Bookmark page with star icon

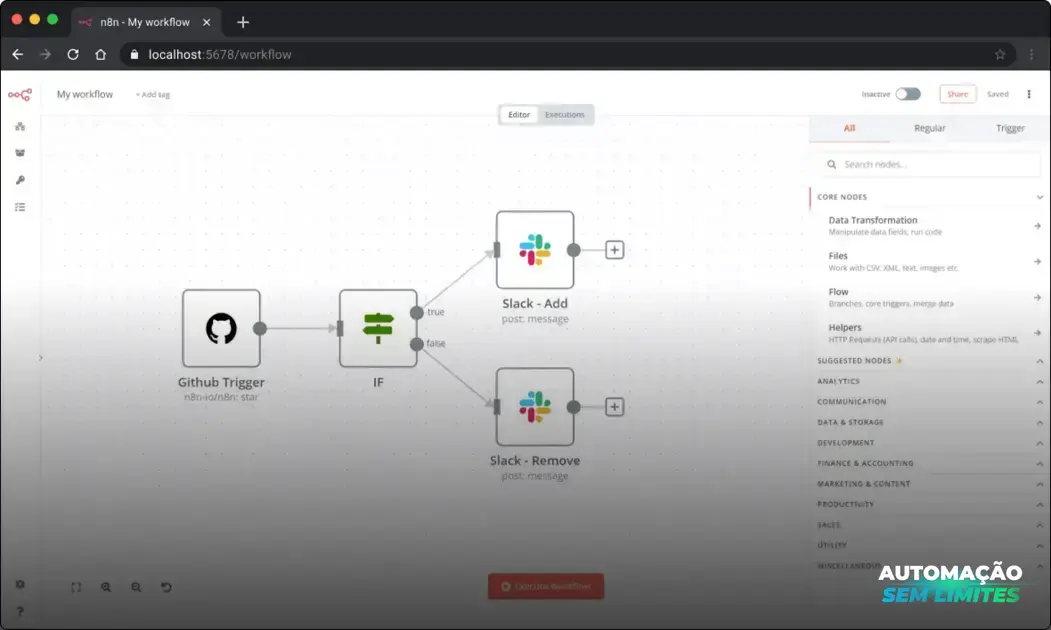pos(1000,54)
